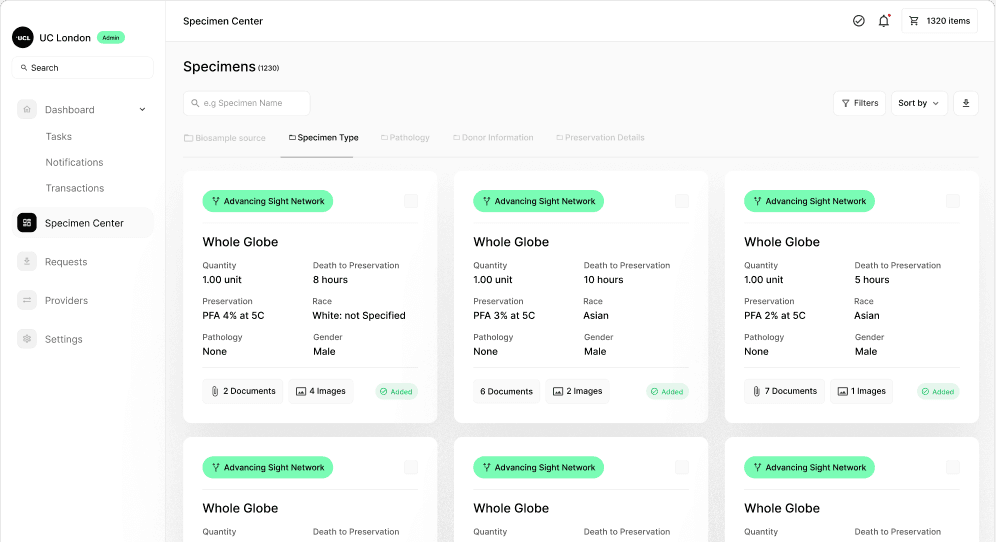Viewport: 996px width, 542px height.
Task: Switch to the Biosample source tab
Action: pos(225,138)
